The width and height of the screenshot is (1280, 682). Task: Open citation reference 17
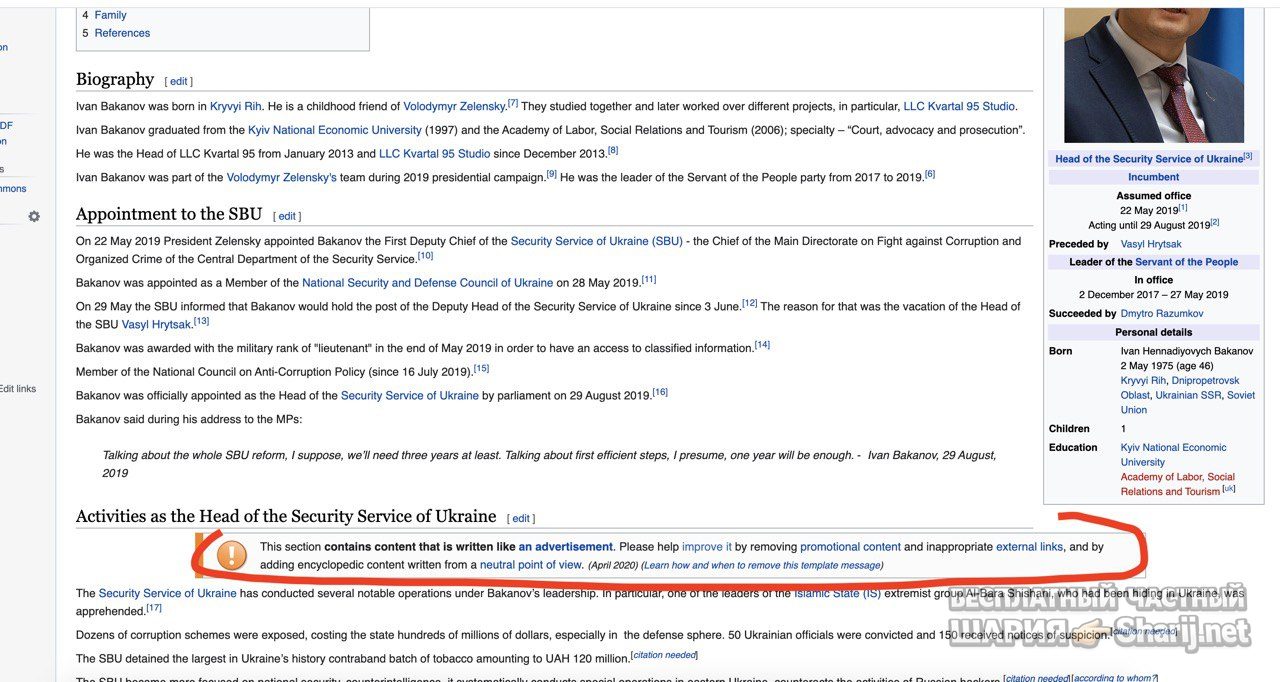click(x=154, y=608)
